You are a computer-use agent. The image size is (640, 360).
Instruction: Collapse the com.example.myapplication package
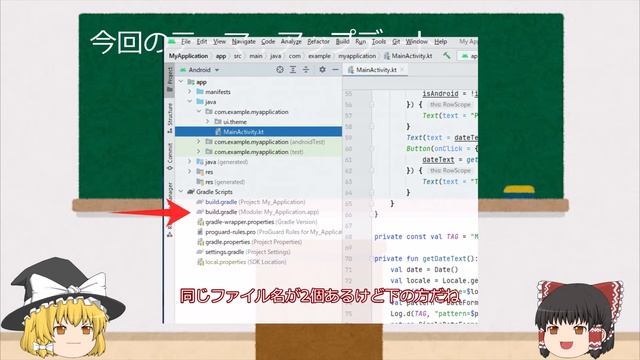coord(199,112)
